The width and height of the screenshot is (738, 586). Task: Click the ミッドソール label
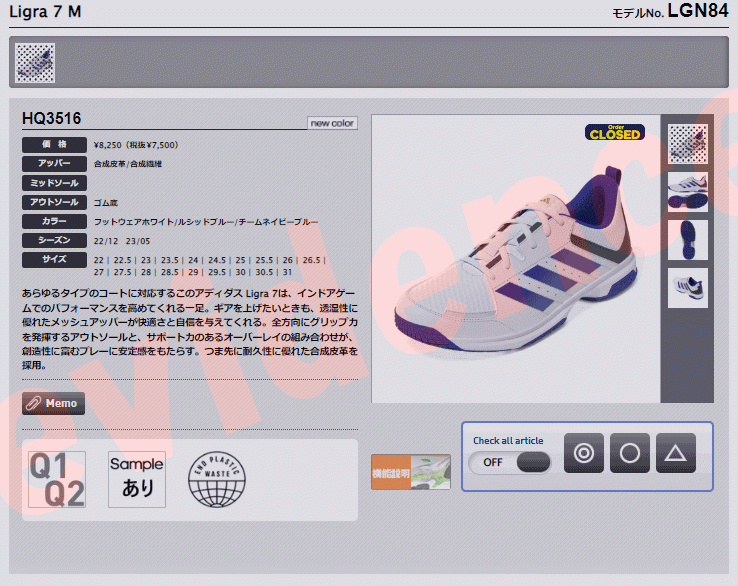tap(54, 183)
